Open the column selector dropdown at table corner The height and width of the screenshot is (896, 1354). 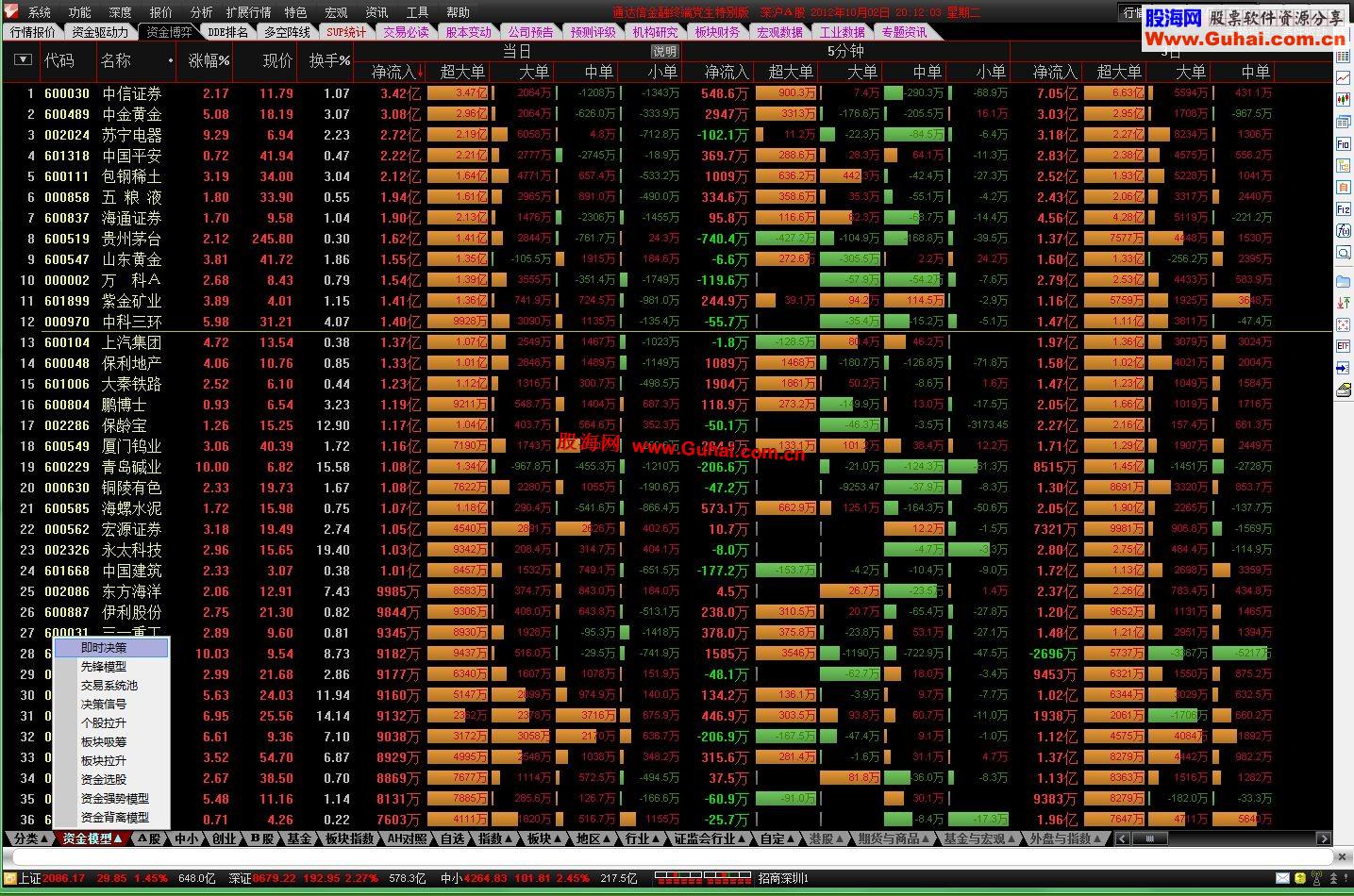24,59
